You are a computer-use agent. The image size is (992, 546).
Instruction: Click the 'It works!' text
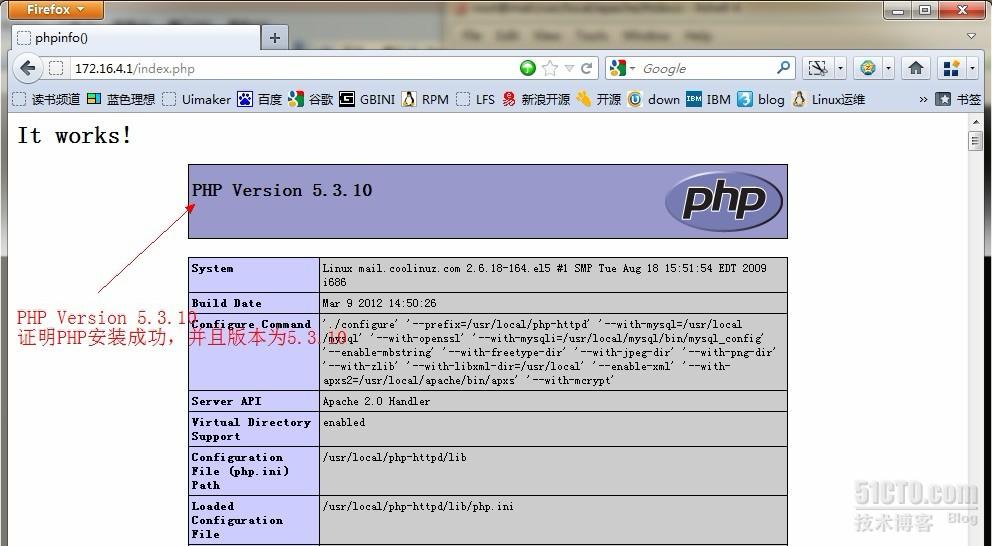75,135
